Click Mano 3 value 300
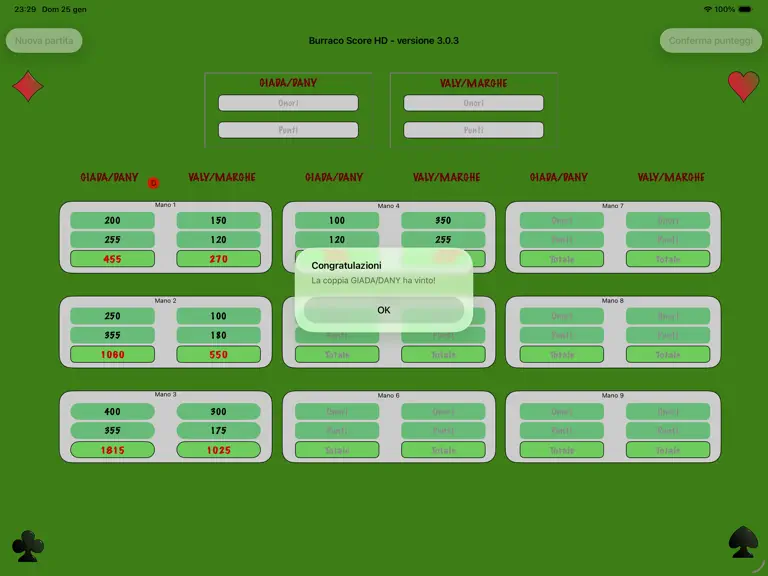Viewport: 768px width, 576px height. point(218,411)
